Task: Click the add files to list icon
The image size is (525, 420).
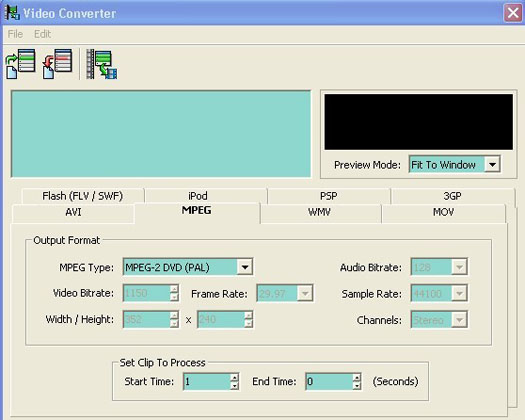Action: pyautogui.click(x=21, y=64)
